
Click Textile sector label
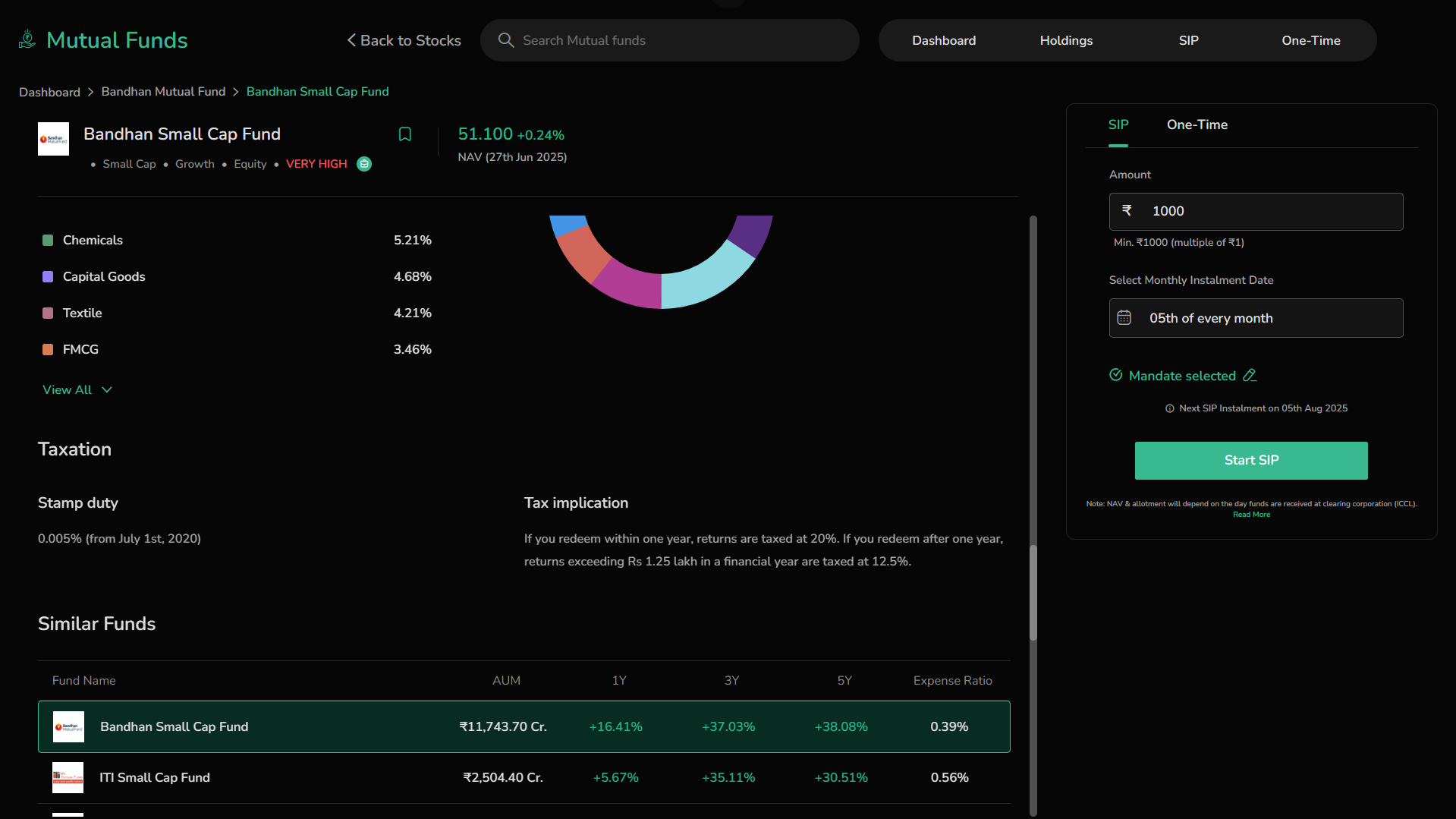[x=82, y=313]
